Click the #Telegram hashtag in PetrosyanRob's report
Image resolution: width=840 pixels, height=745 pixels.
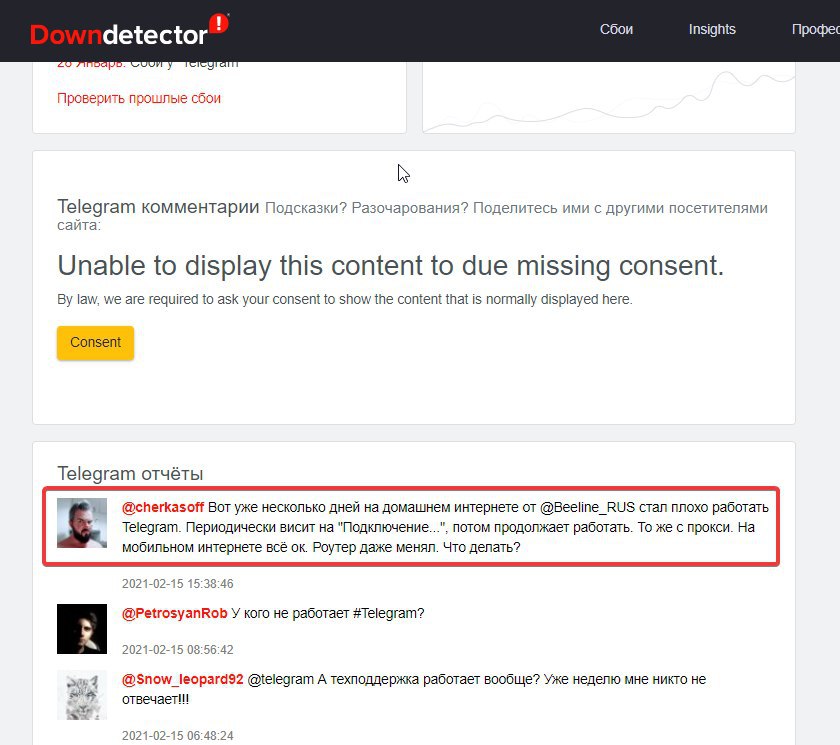point(388,613)
